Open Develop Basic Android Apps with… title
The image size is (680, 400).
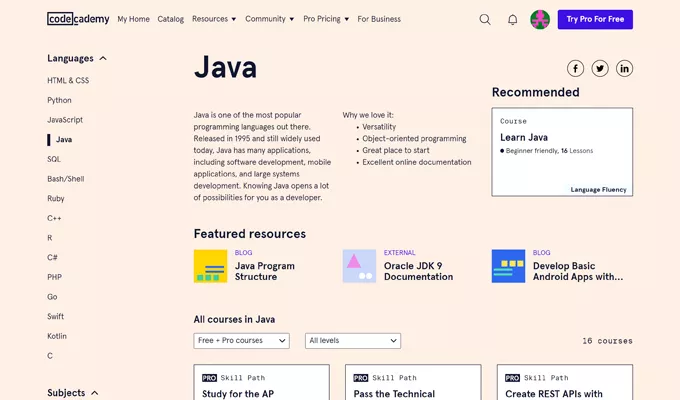coord(578,271)
